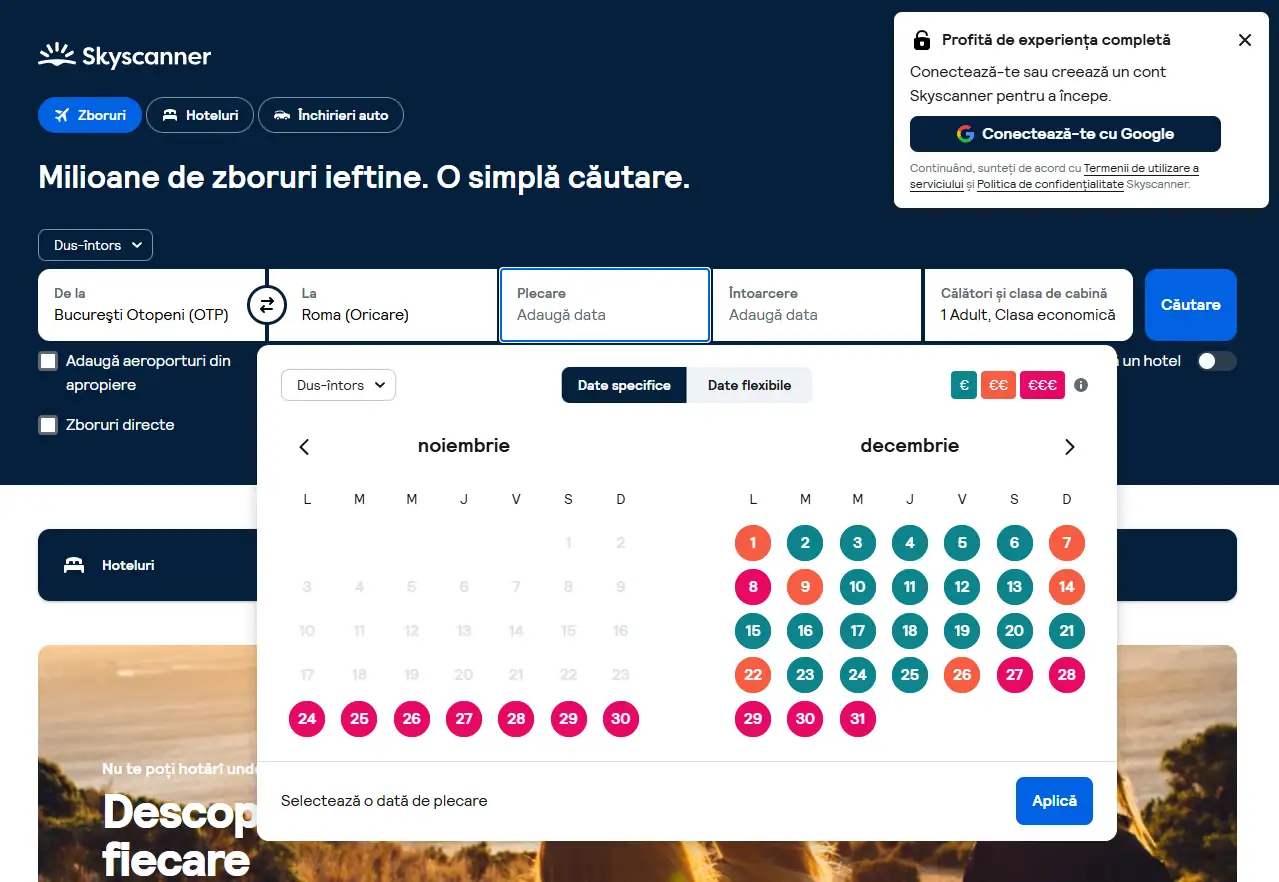Select 25 noiembrie in calendar

(x=359, y=718)
